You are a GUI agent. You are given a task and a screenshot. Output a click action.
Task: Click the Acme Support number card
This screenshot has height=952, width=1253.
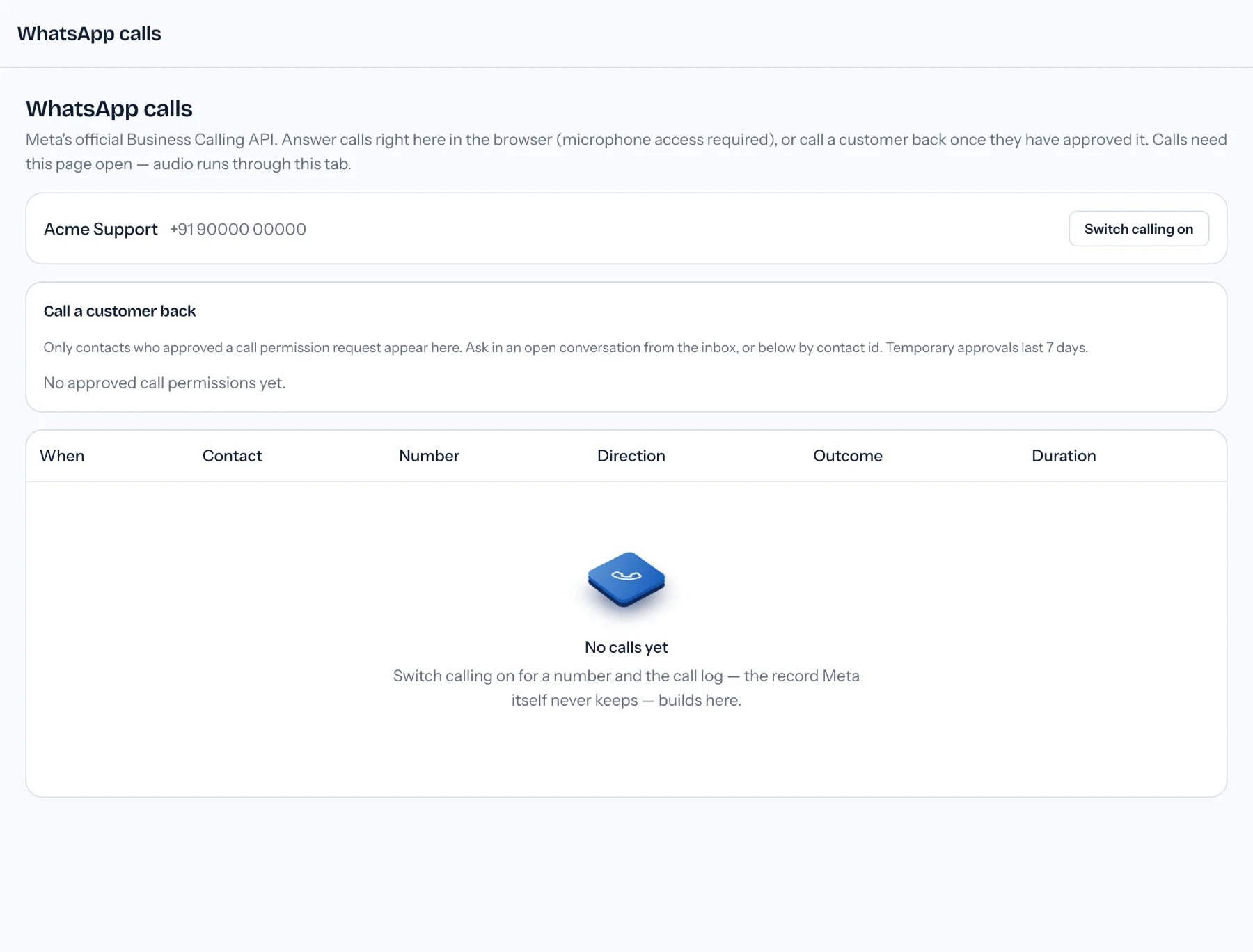pyautogui.click(x=626, y=228)
